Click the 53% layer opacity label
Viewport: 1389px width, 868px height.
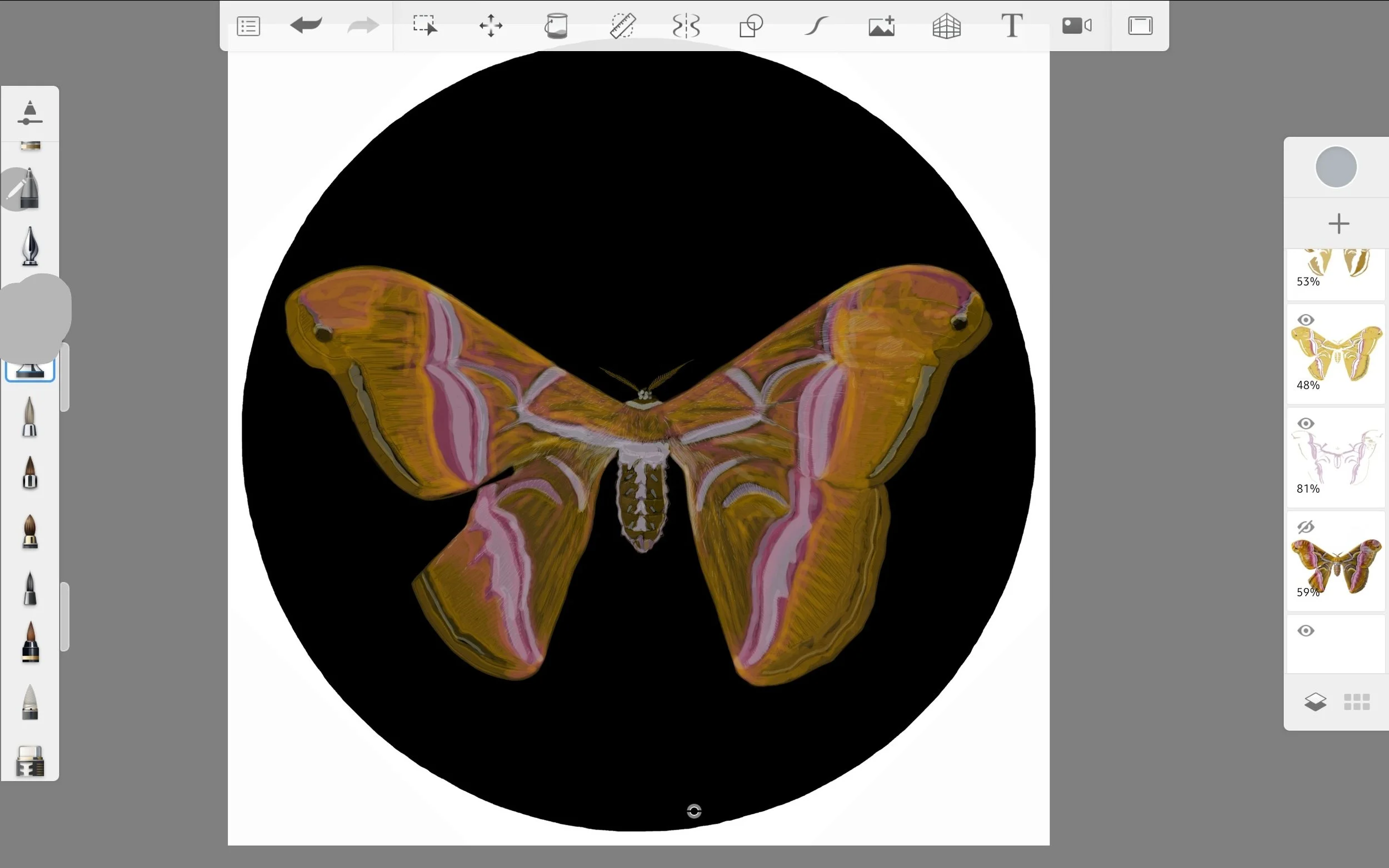[1308, 282]
